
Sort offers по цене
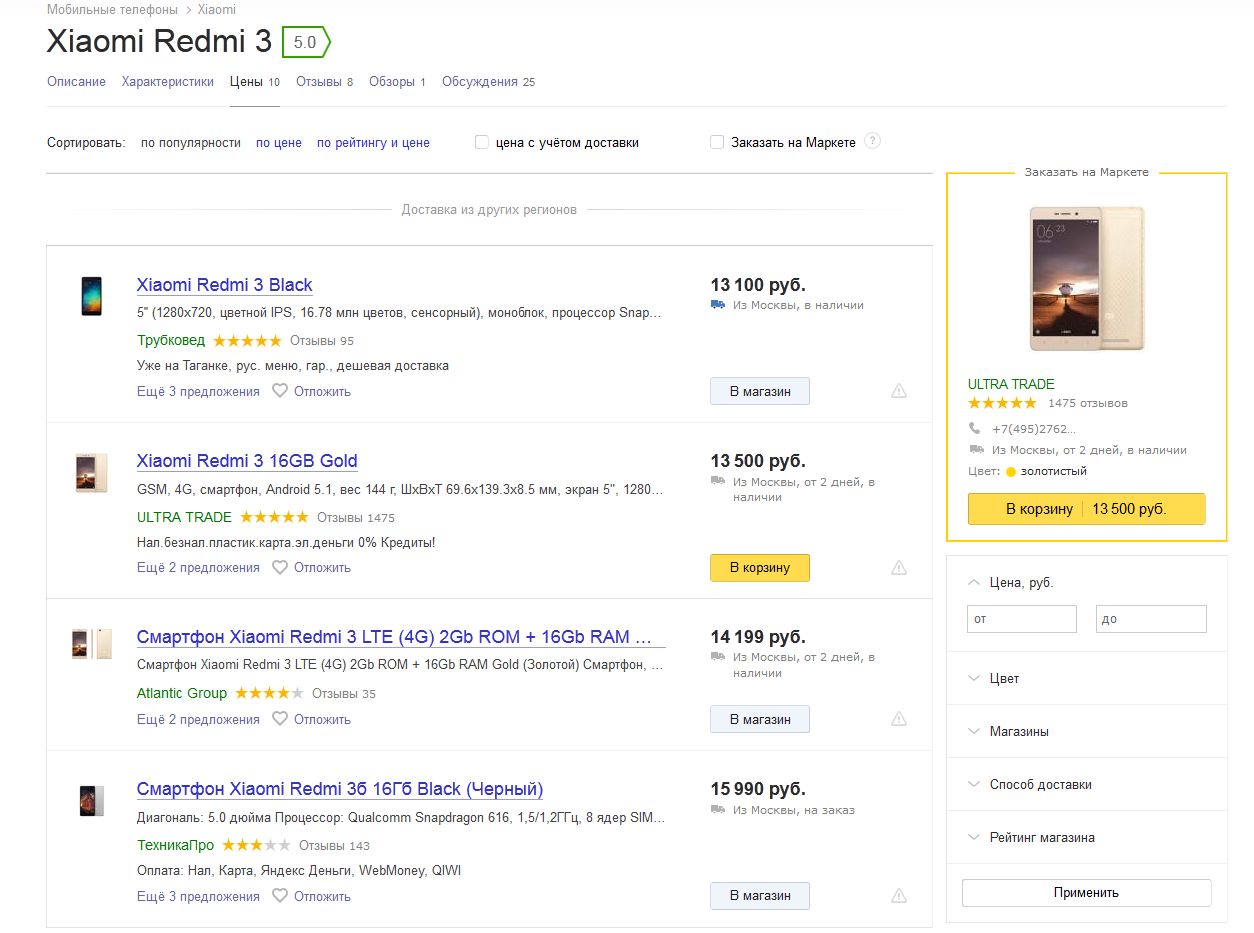tap(279, 143)
